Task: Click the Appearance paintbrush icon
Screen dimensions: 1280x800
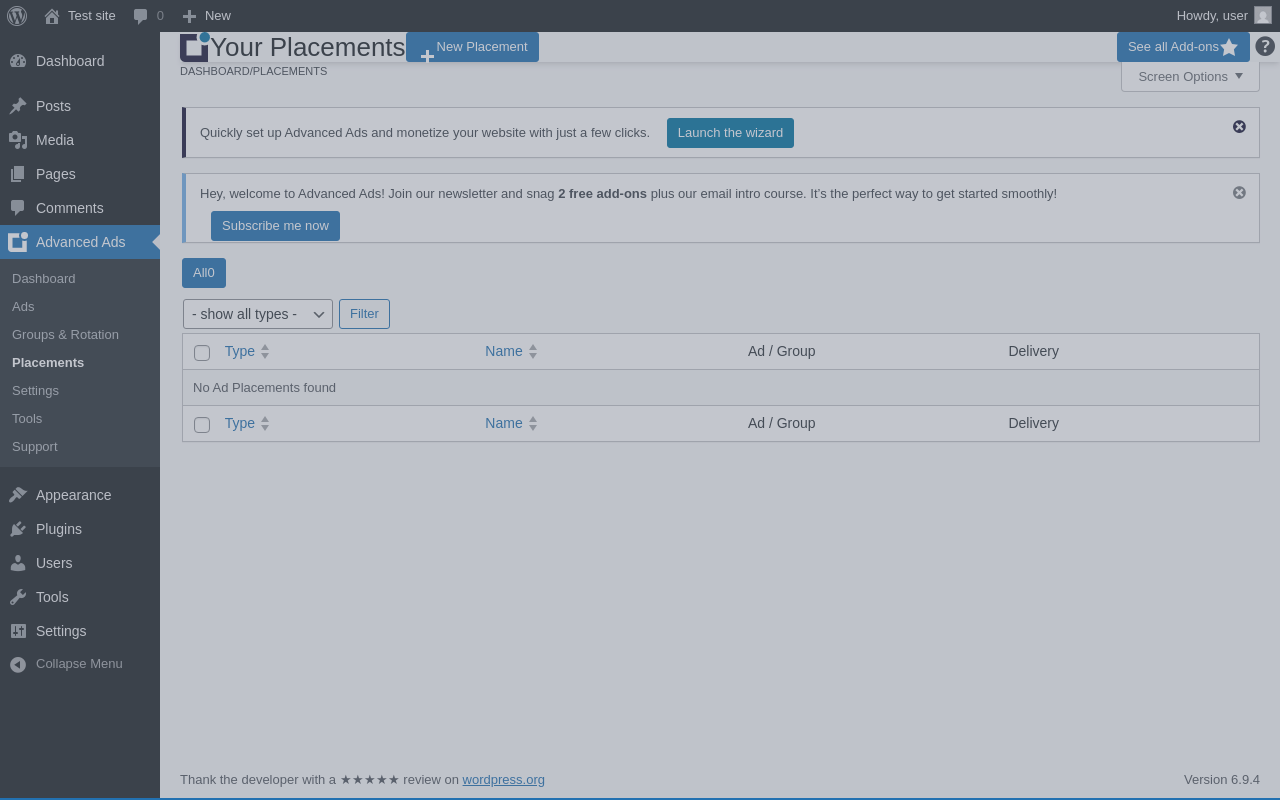Action: point(18,495)
